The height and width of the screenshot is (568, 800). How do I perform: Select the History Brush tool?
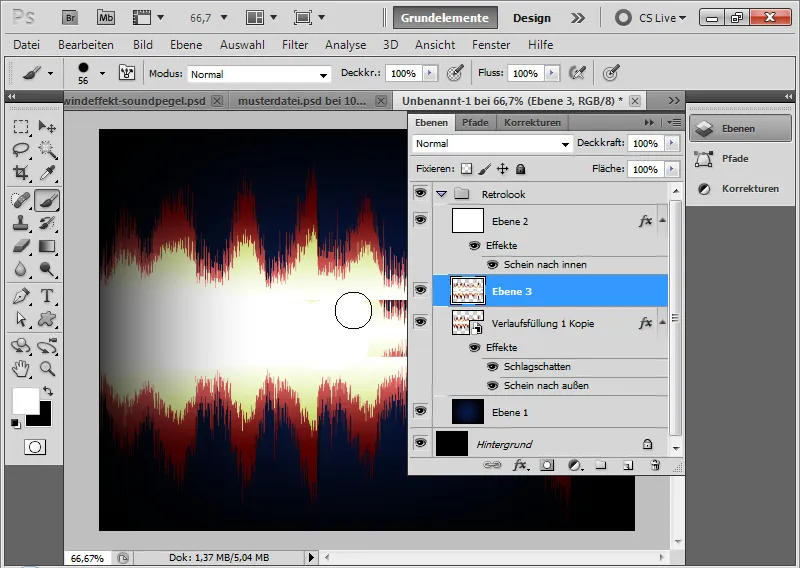click(x=47, y=223)
